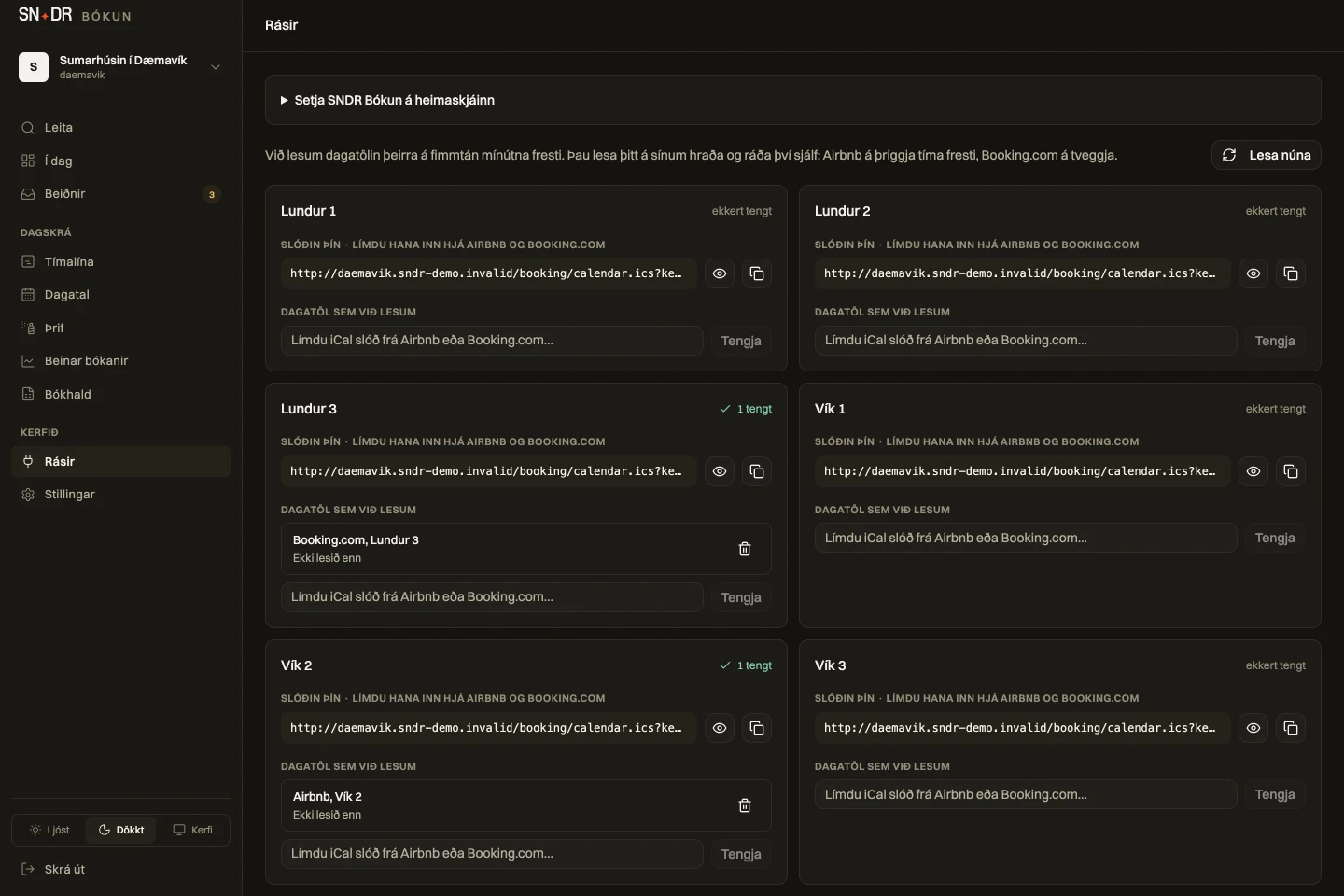Image resolution: width=1344 pixels, height=896 pixels.
Task: Open Leita search in sidebar
Action: [121, 128]
